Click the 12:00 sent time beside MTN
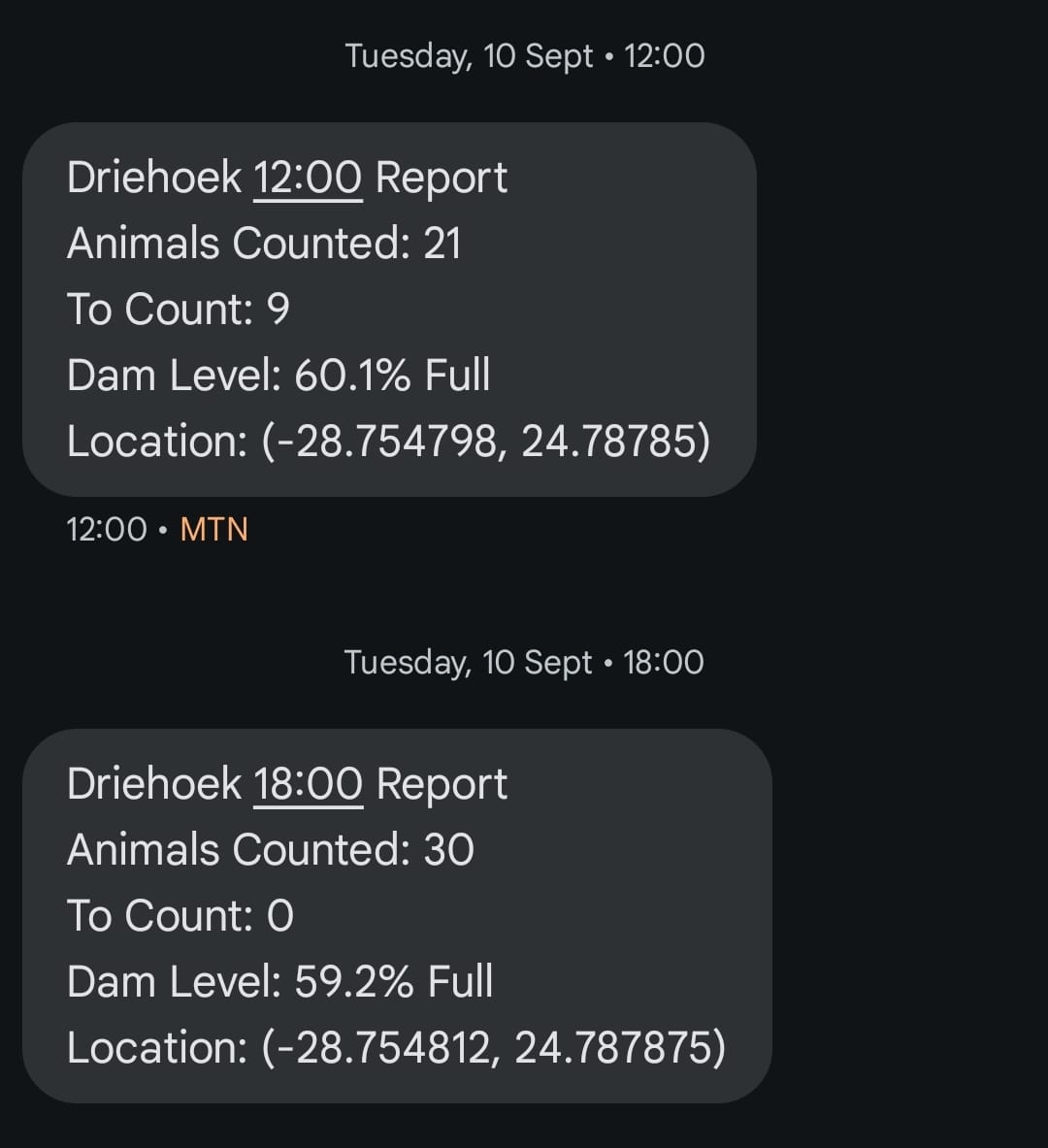The height and width of the screenshot is (1148, 1048). click(x=107, y=530)
